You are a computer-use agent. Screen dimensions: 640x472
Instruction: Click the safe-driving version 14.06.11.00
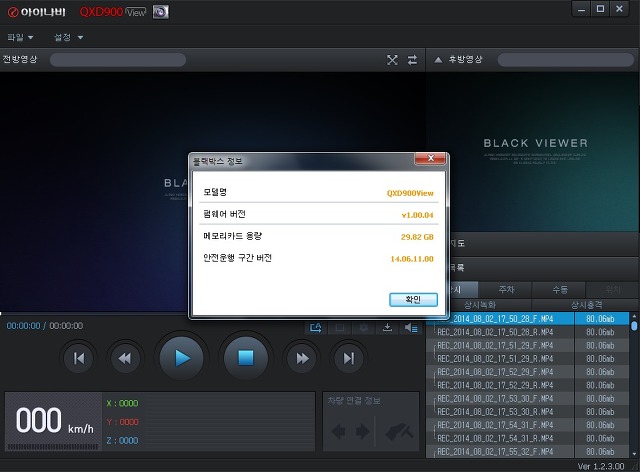(x=412, y=259)
